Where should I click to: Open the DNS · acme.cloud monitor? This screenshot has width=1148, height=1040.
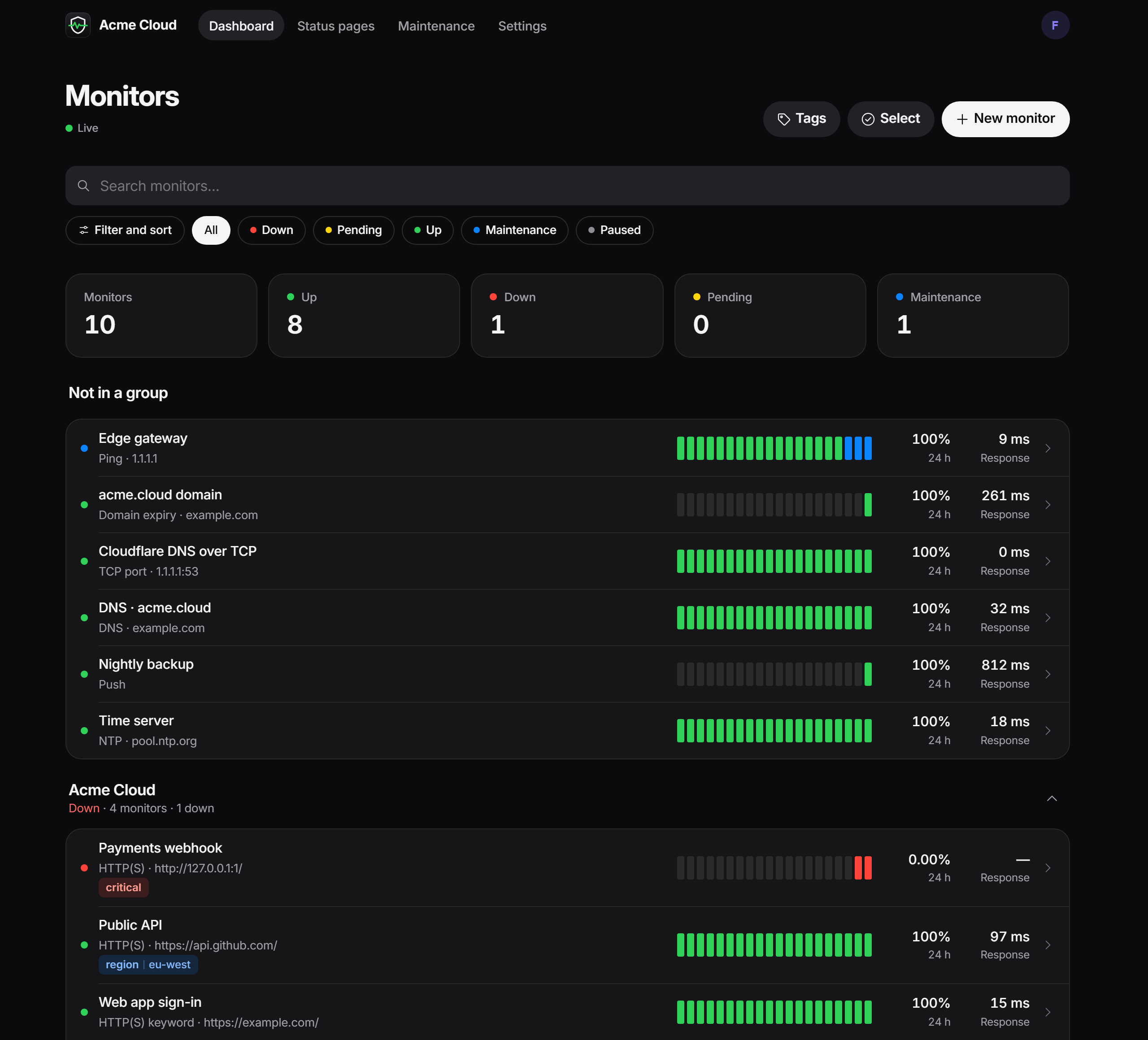pos(567,617)
